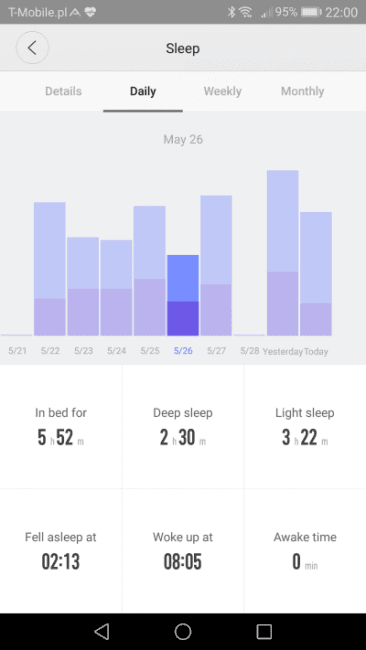366x650 pixels.
Task: Select the Daily tab
Action: 143,91
